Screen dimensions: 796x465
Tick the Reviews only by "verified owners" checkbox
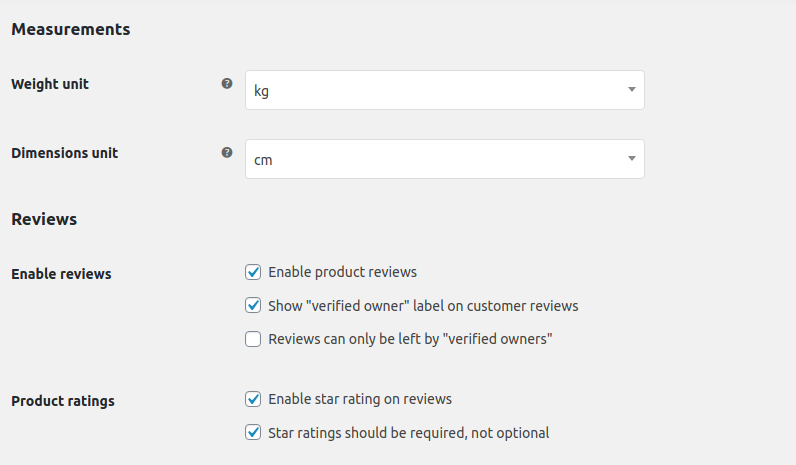coord(253,340)
